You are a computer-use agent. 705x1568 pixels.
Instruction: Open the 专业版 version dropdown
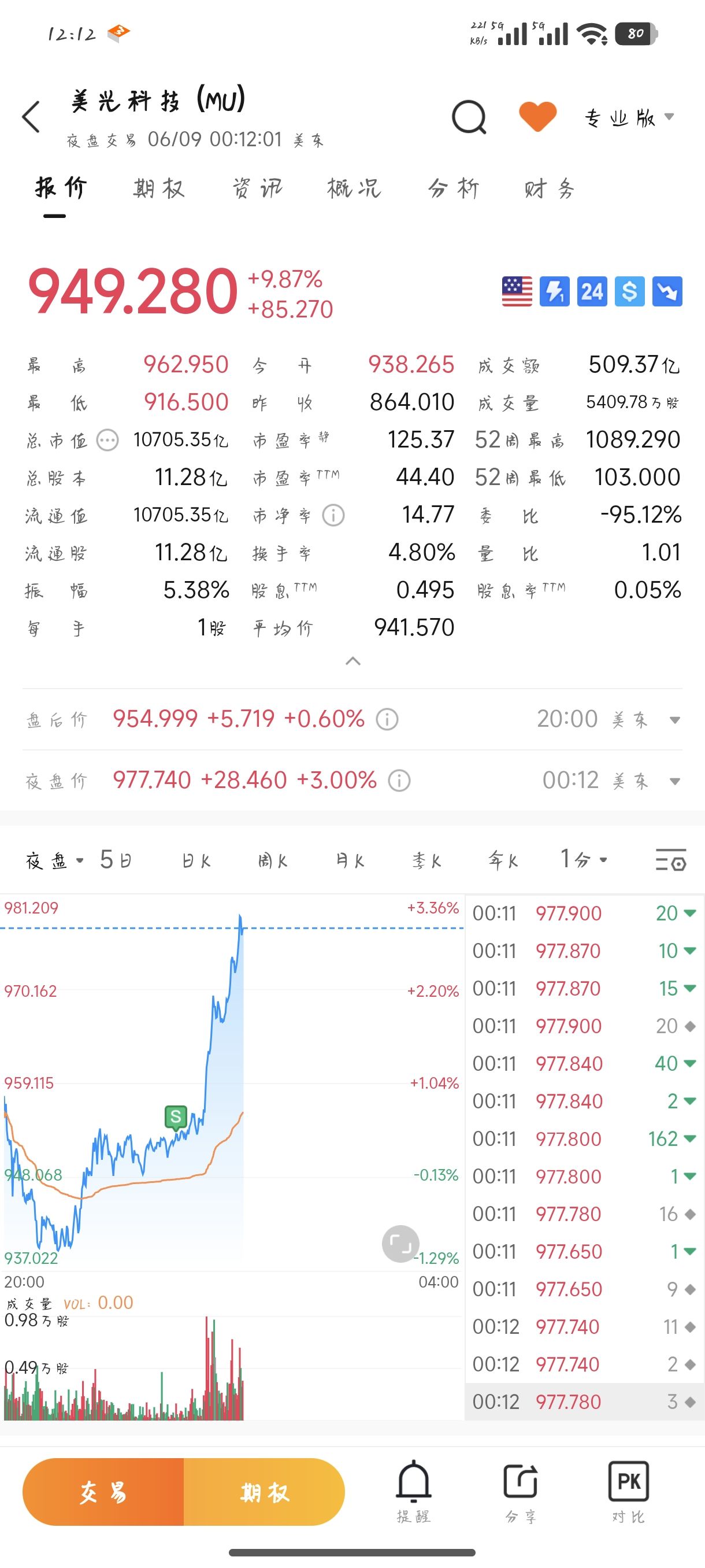click(629, 117)
